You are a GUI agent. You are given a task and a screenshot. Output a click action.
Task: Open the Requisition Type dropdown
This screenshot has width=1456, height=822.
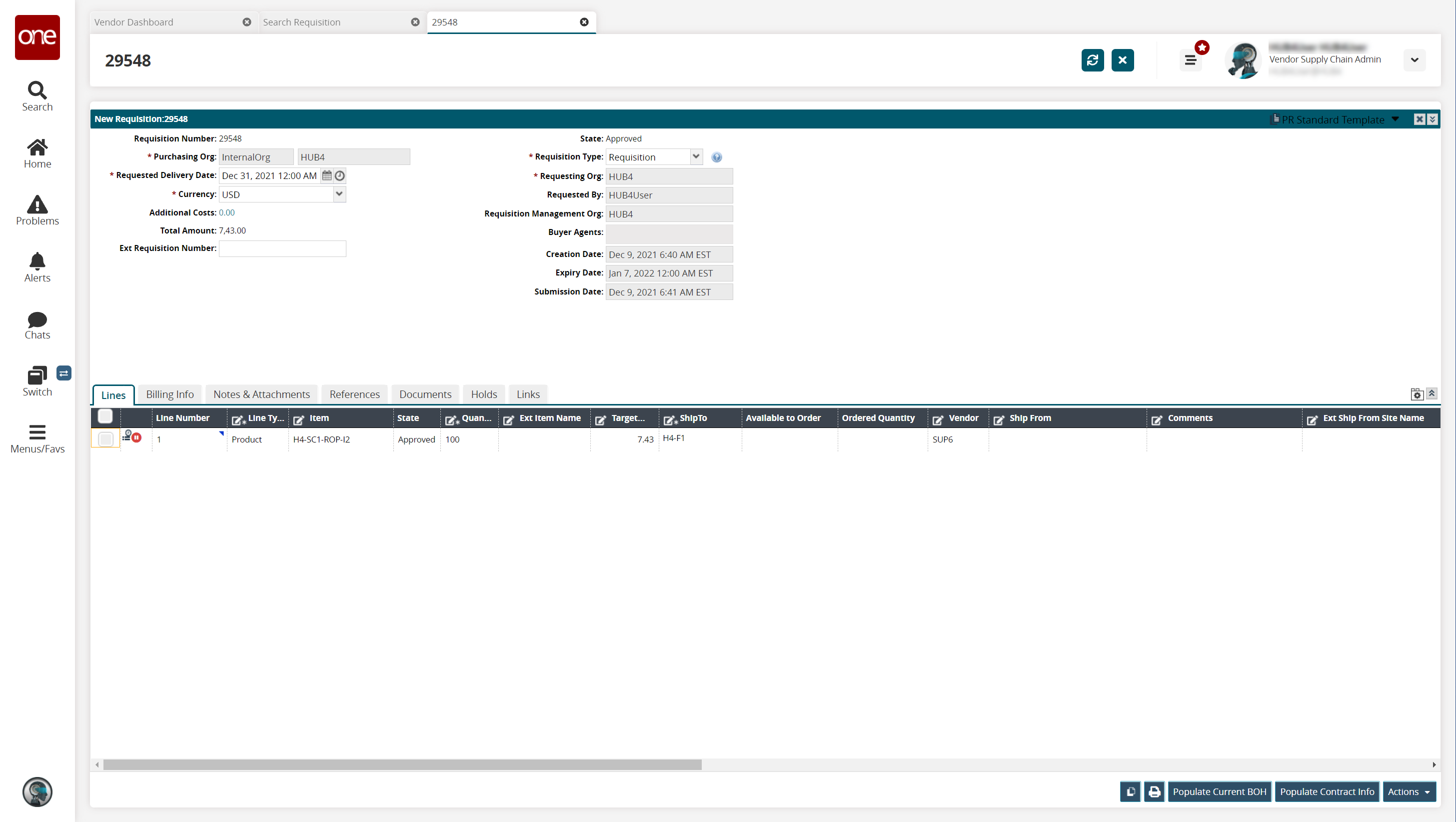point(696,156)
